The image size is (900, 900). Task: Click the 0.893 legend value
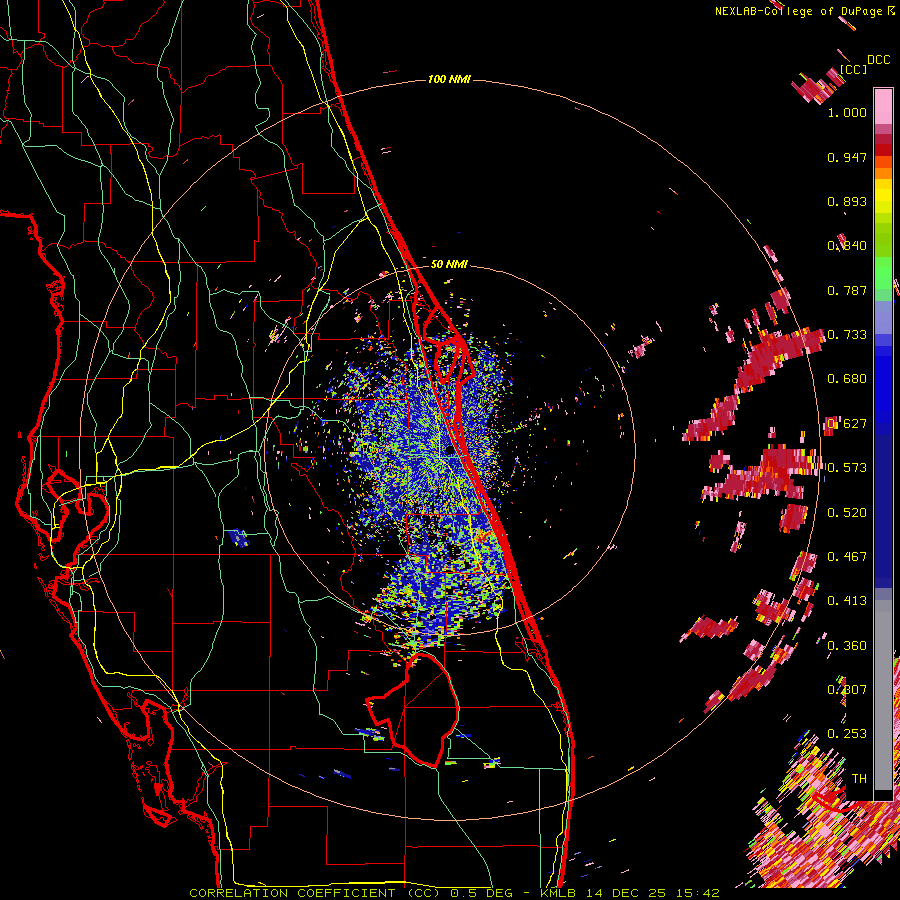847,201
